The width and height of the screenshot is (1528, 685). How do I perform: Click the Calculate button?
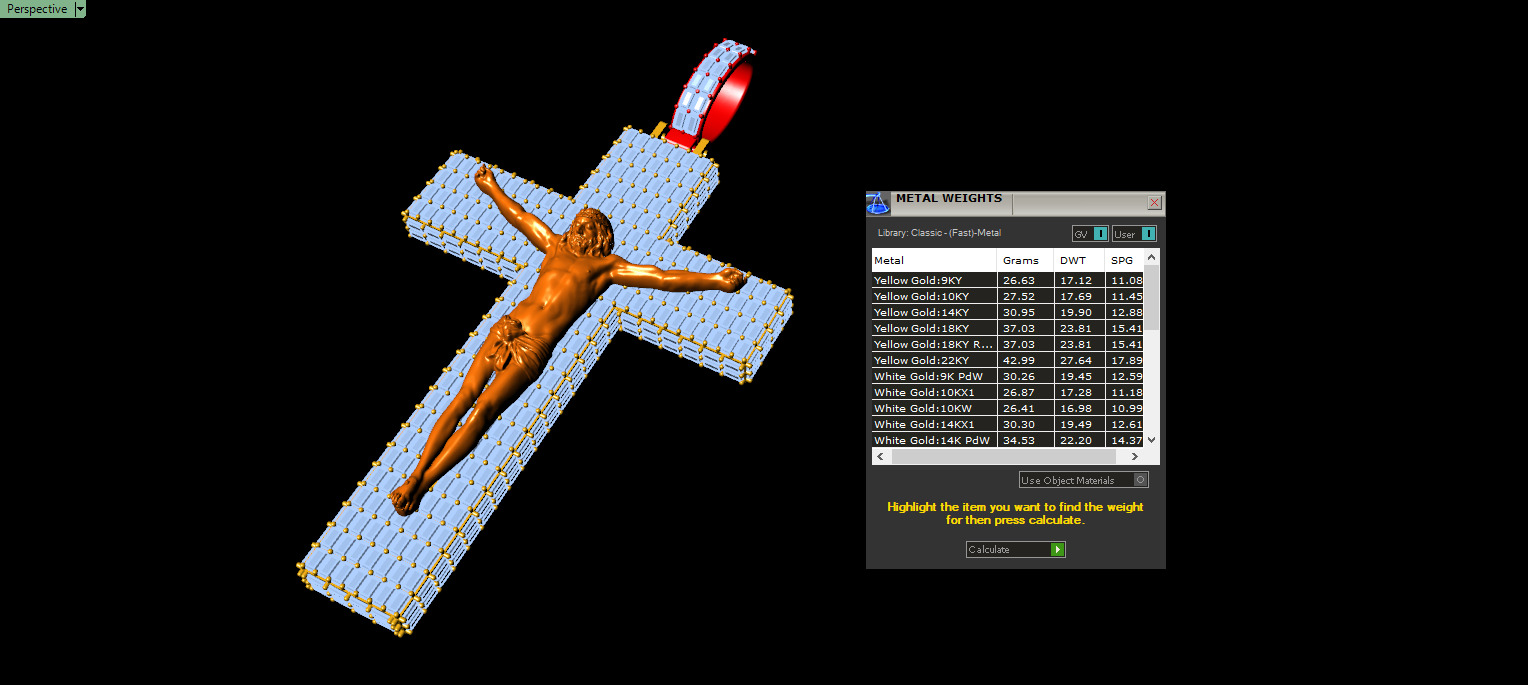[1015, 549]
